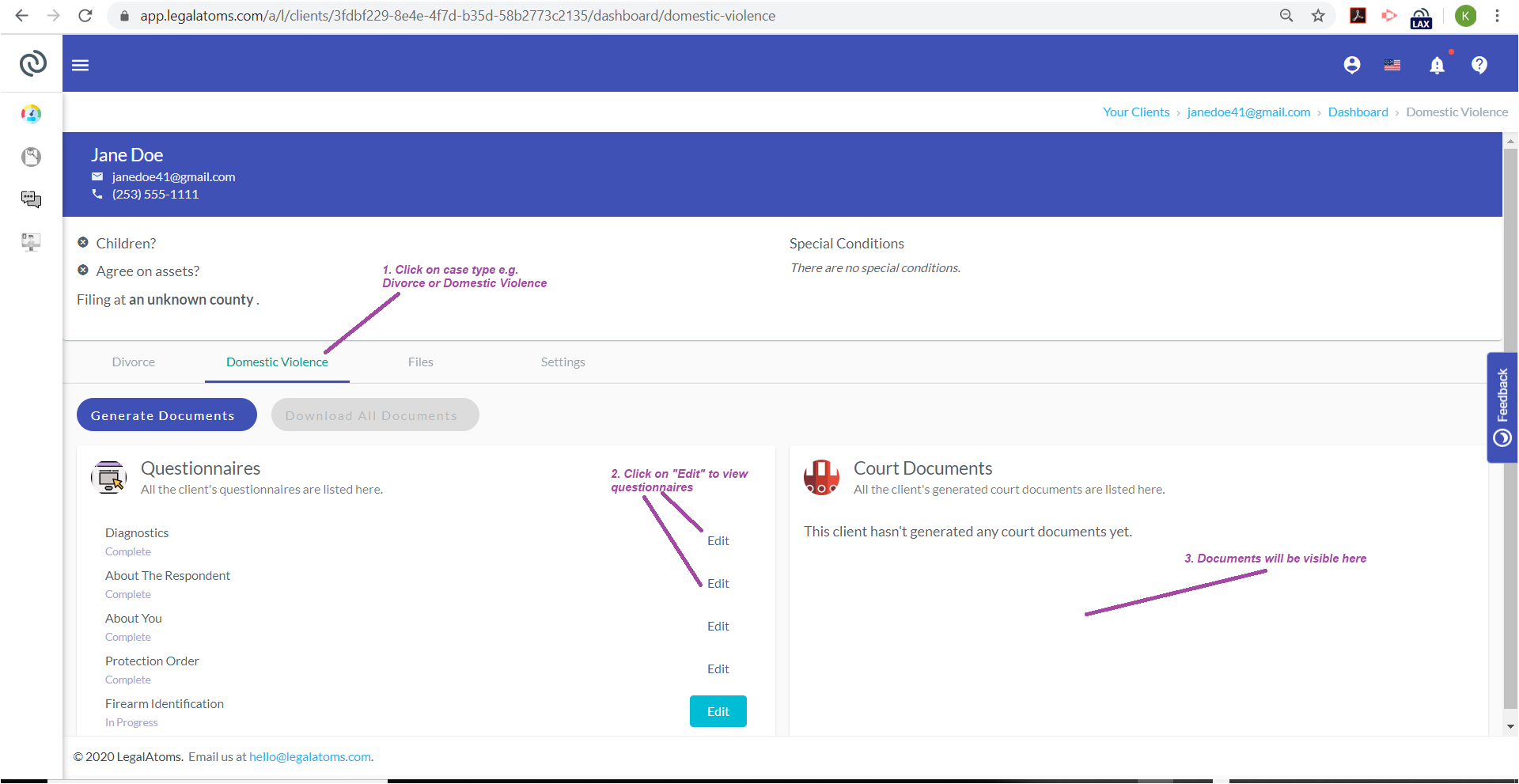This screenshot has height=784, width=1519.
Task: Click the Generate Documents button
Action: tap(167, 415)
